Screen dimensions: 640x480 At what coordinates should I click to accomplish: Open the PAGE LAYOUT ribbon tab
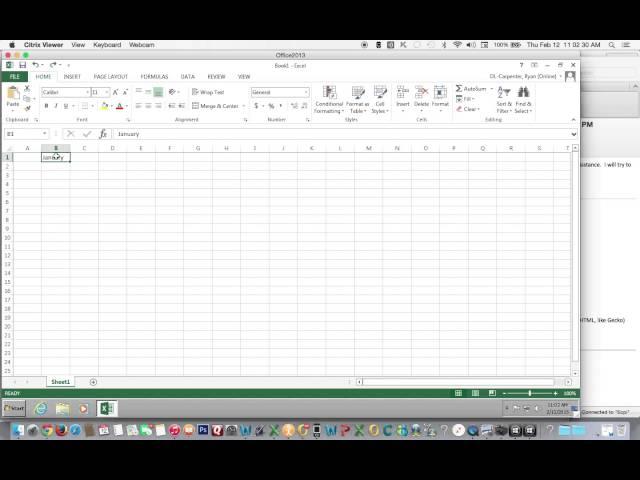click(110, 76)
